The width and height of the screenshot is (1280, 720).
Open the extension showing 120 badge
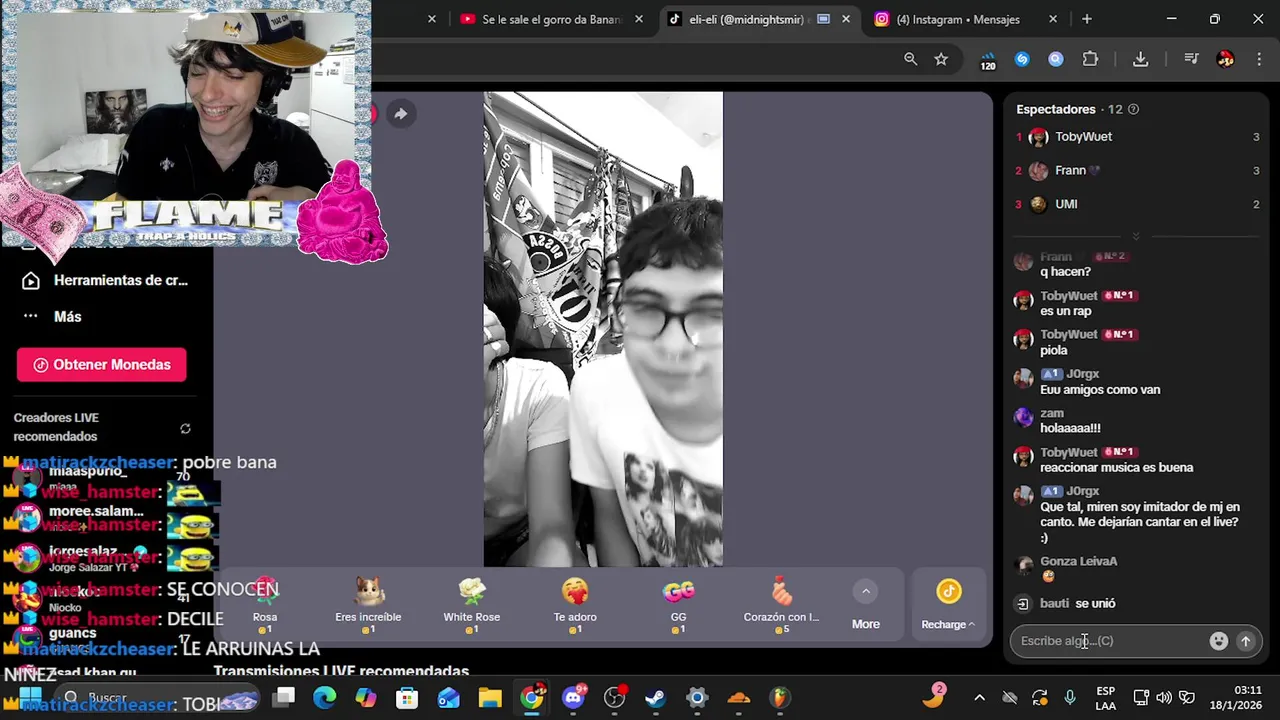click(x=988, y=60)
